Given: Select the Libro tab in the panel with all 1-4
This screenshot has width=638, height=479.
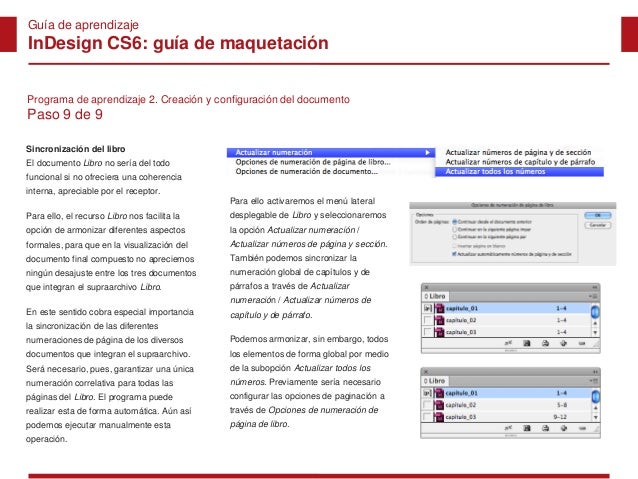Looking at the screenshot, I should pyautogui.click(x=435, y=296).
